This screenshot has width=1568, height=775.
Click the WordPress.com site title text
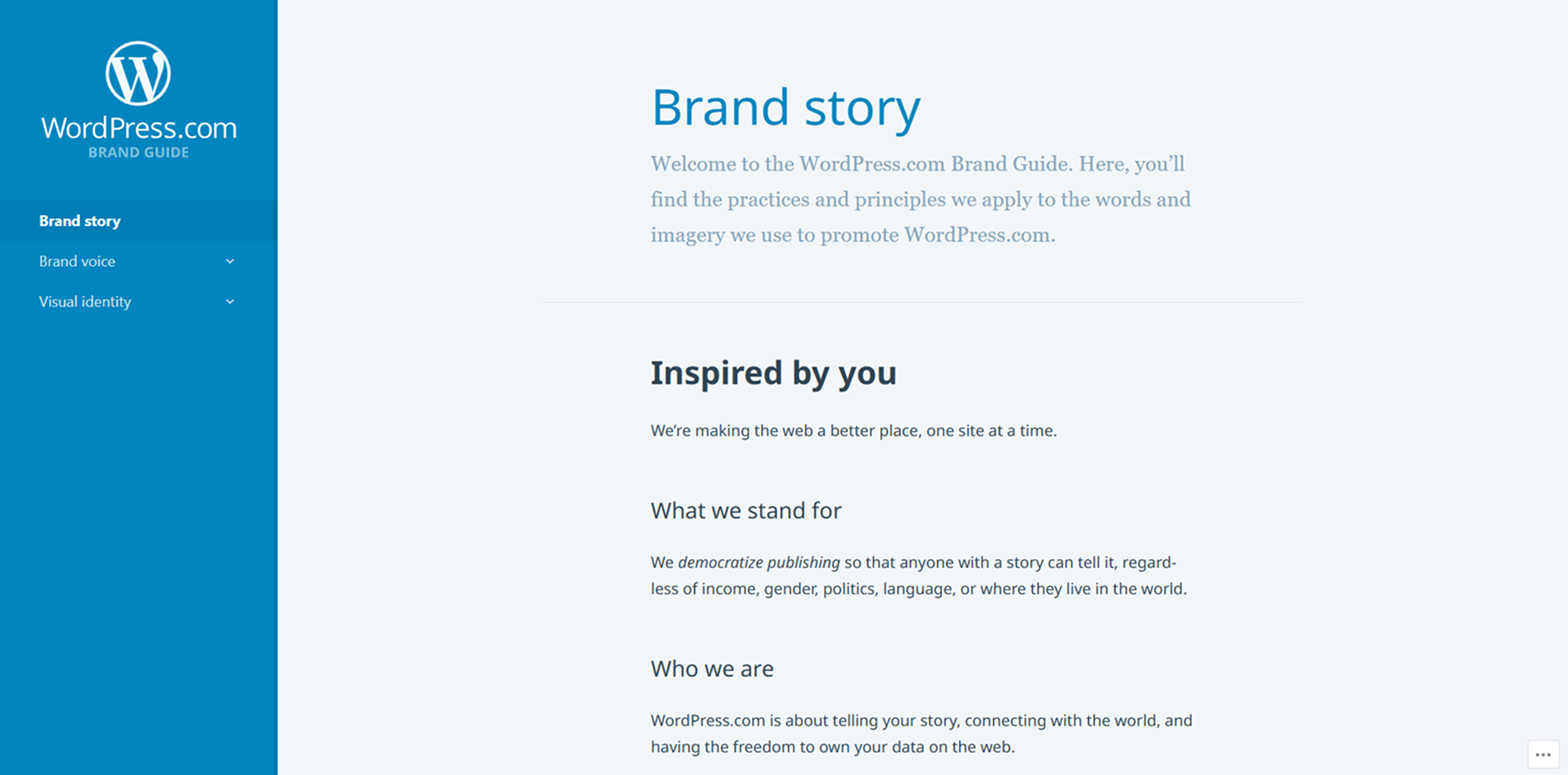tap(139, 127)
